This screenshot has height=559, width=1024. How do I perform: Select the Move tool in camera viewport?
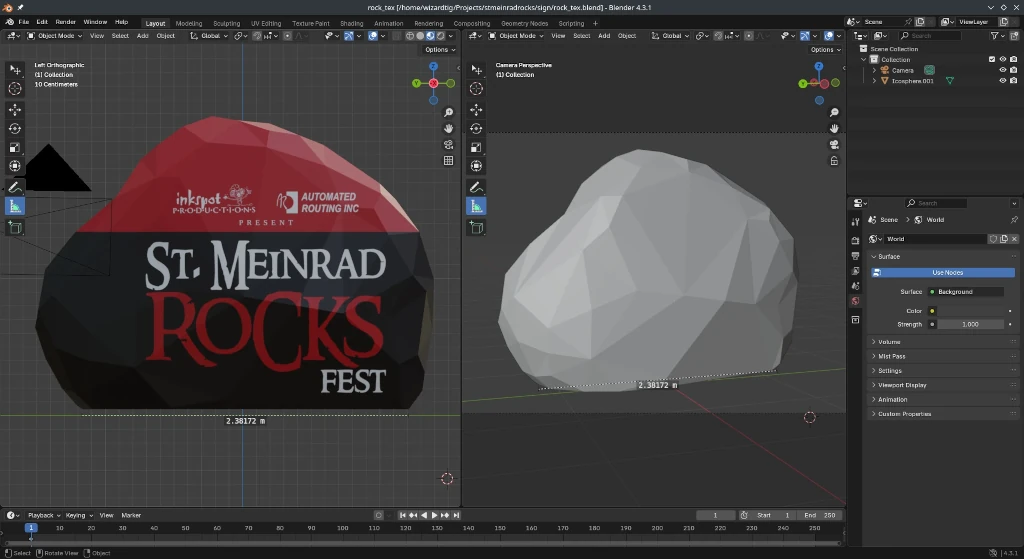point(476,110)
